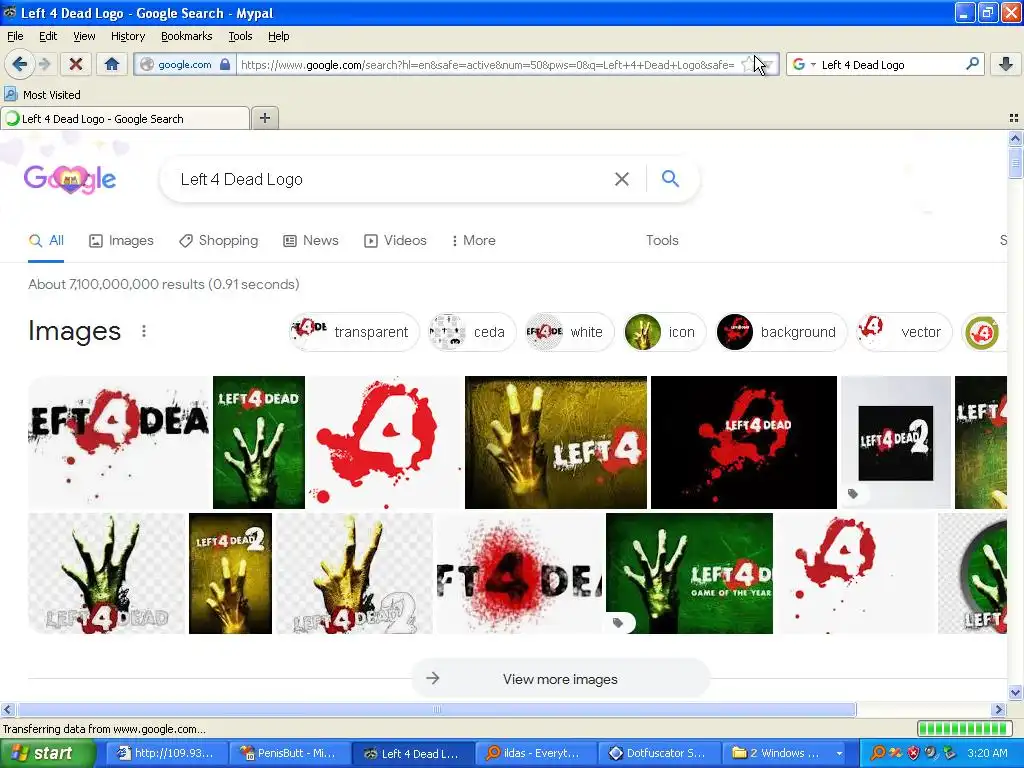Image resolution: width=1024 pixels, height=768 pixels.
Task: Click the Google doodle logo
Action: (70, 178)
